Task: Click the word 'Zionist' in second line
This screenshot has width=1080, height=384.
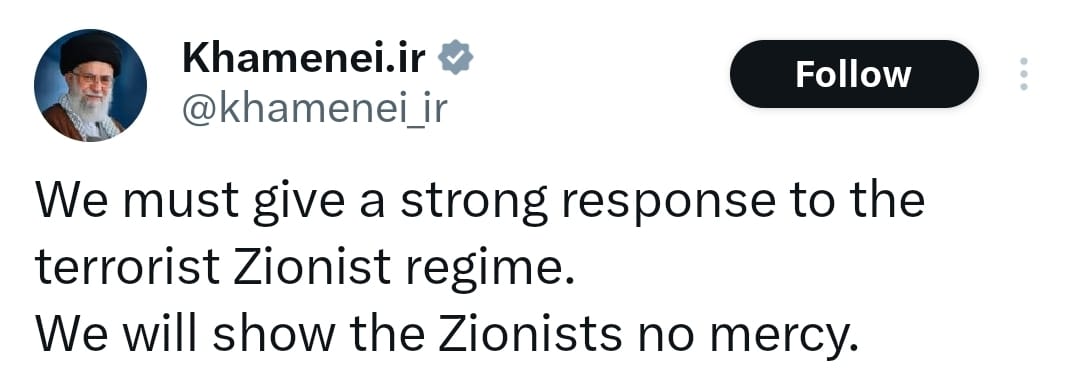Action: click(x=312, y=267)
